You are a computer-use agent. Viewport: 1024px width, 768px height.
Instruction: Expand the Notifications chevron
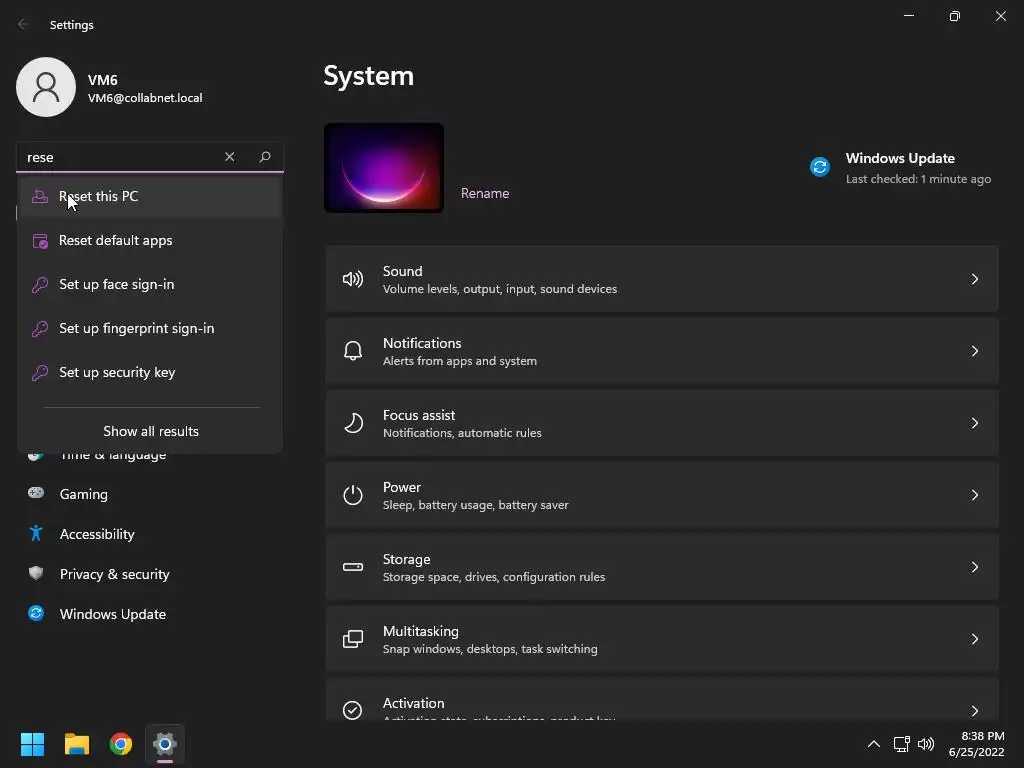coord(974,351)
